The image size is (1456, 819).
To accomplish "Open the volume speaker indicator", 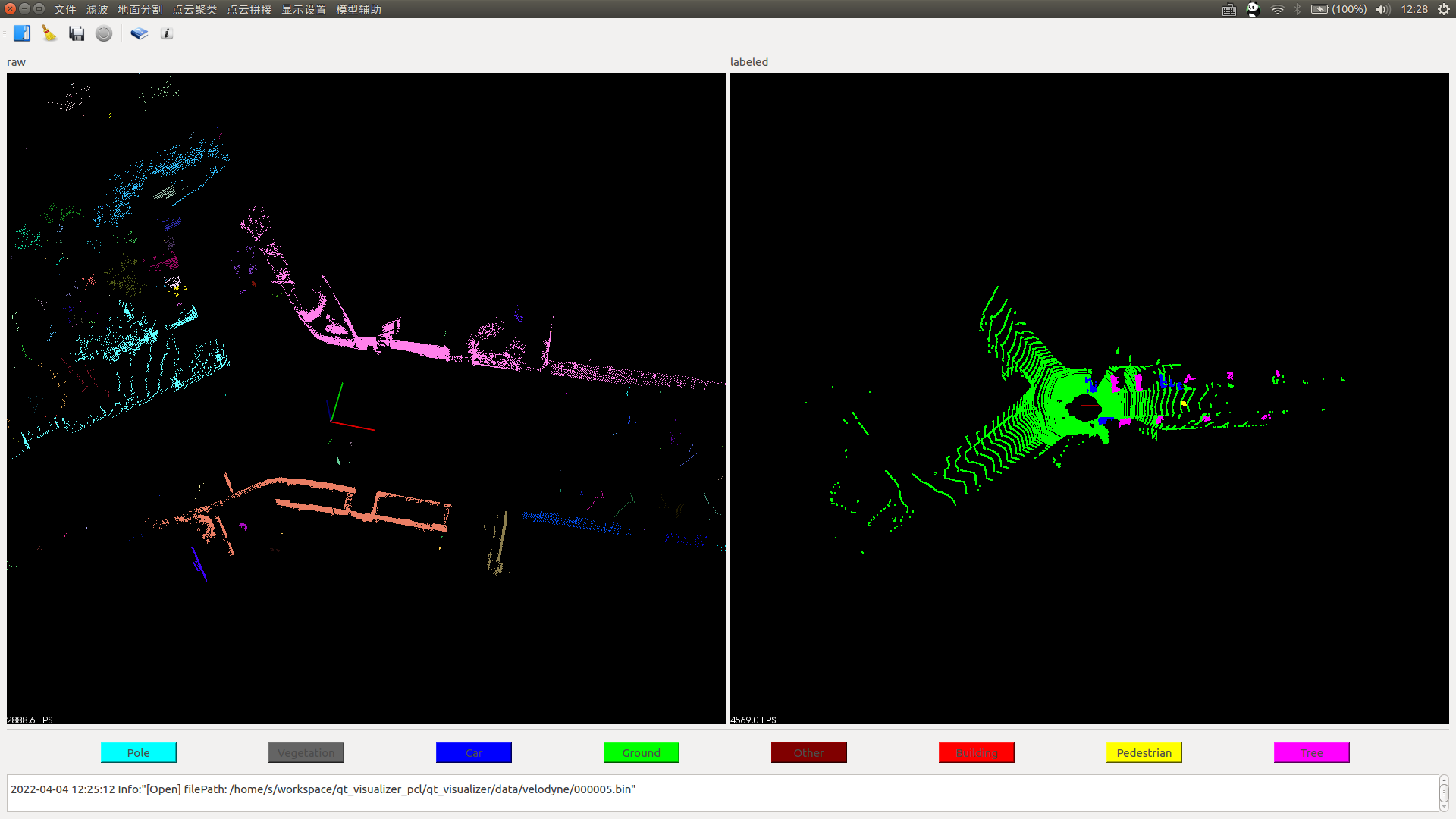I will 1382,9.
